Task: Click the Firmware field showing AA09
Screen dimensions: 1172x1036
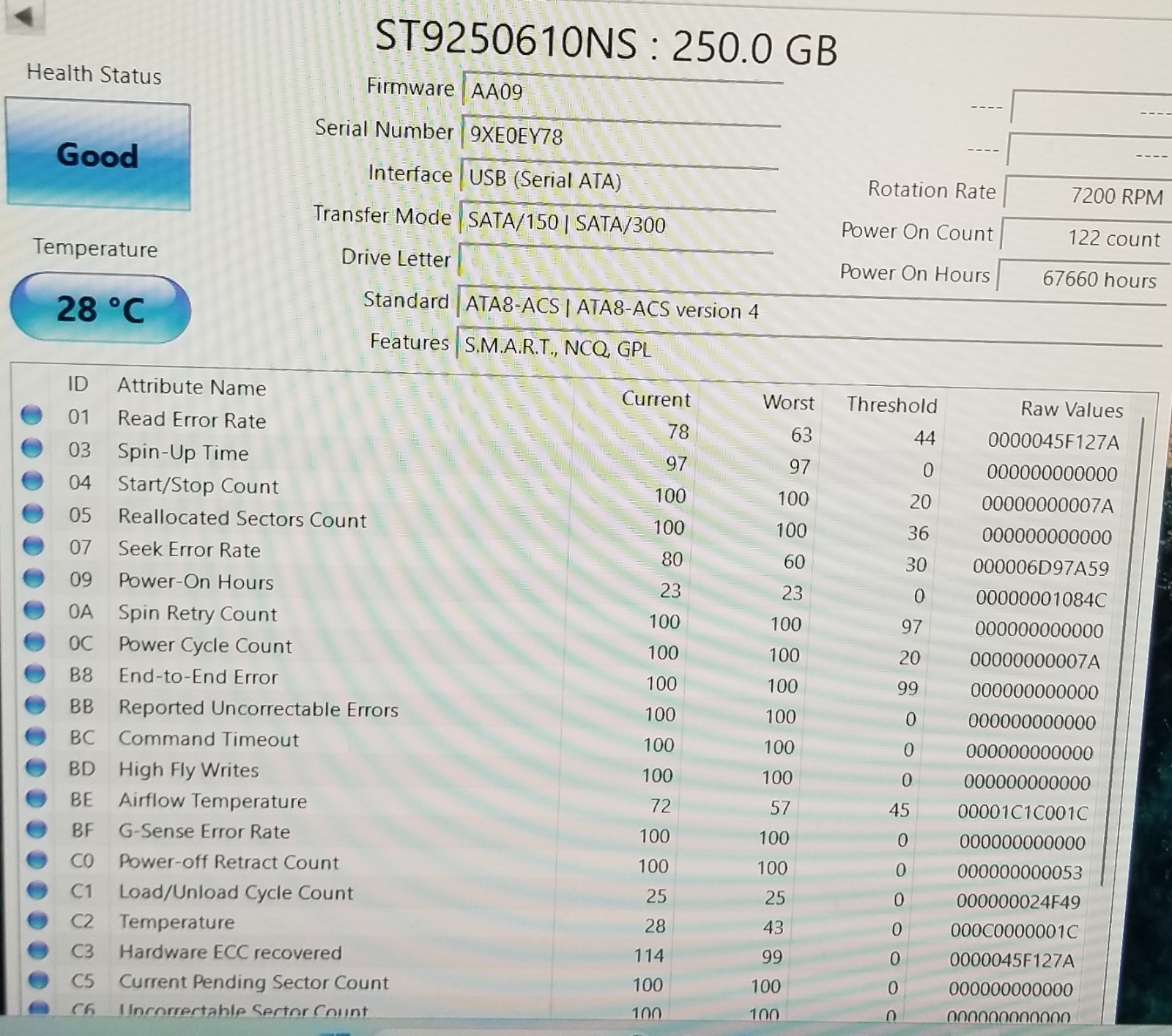Action: pos(622,93)
